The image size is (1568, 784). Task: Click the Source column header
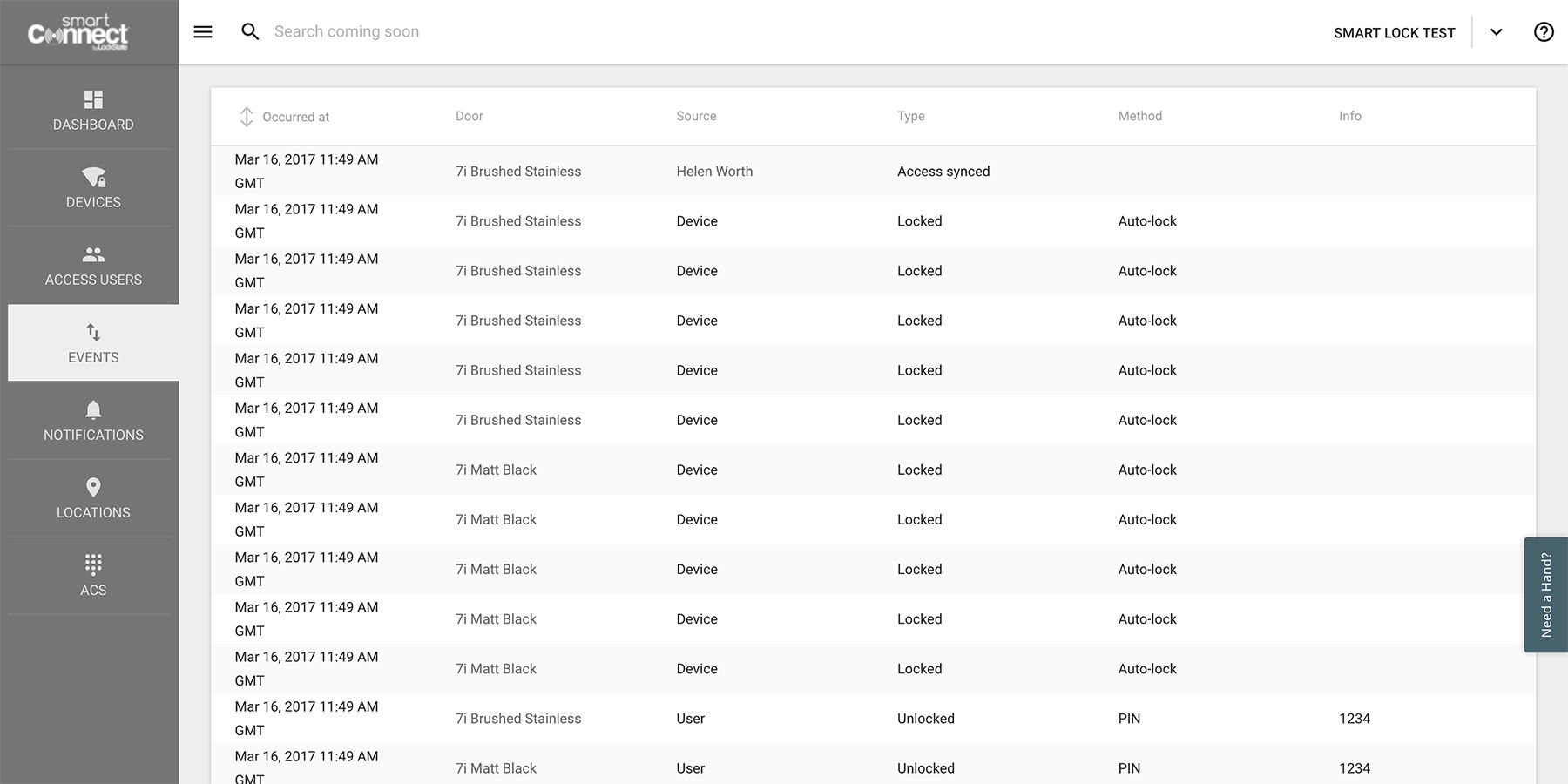(696, 116)
